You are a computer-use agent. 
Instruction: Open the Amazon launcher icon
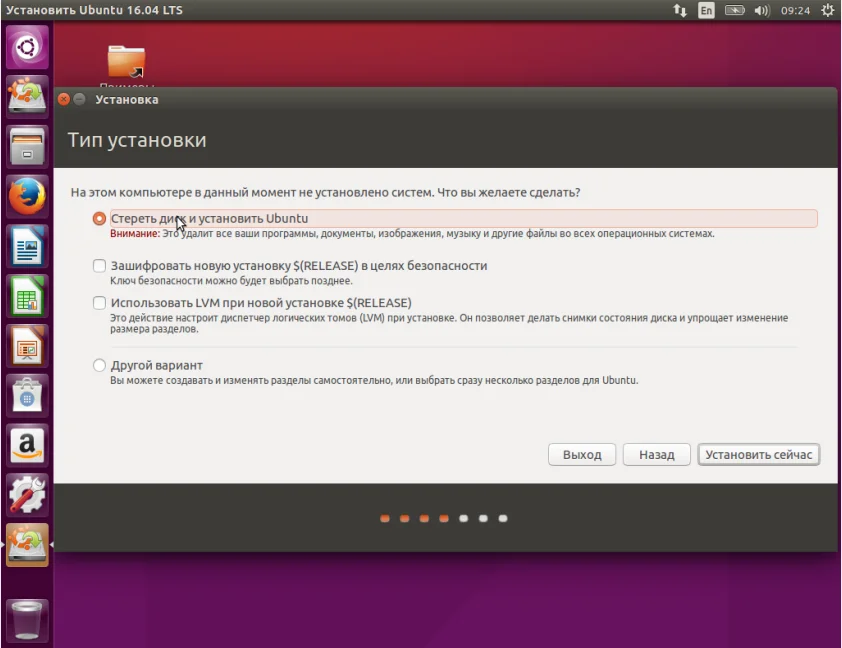(27, 445)
